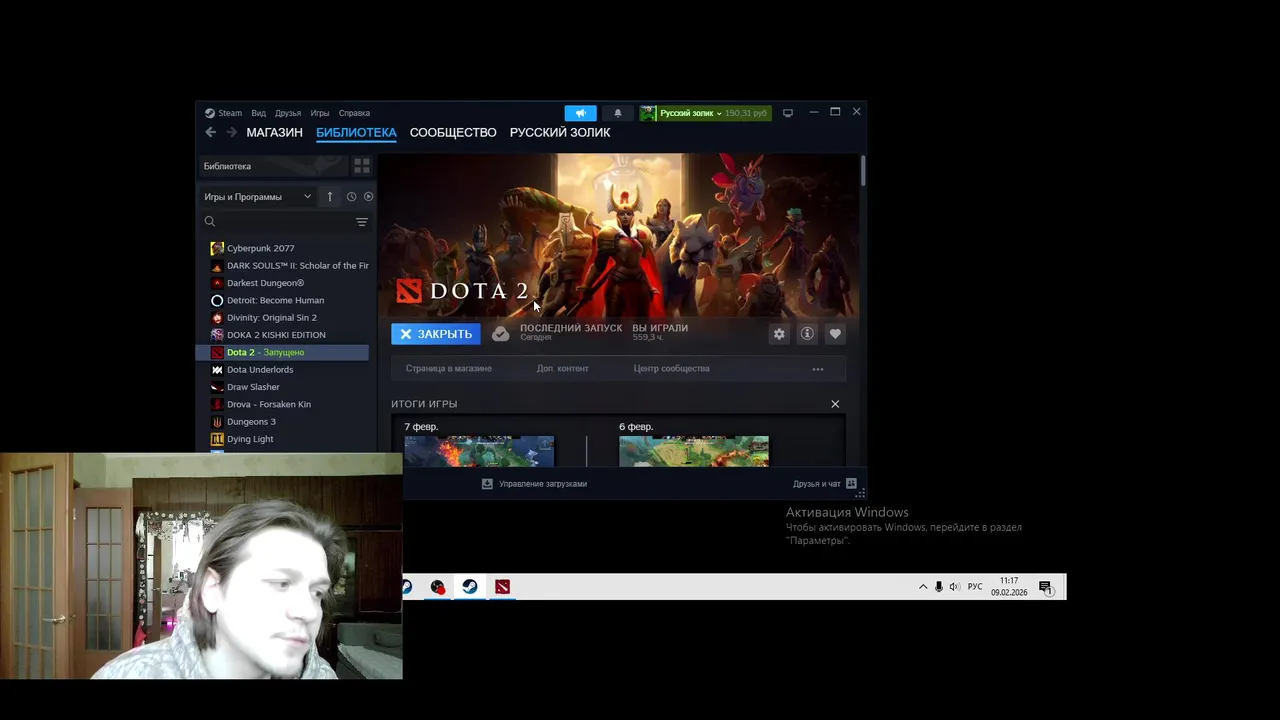Viewport: 1280px width, 720px height.
Task: Click the game page vertical scrollbar
Action: (x=862, y=171)
